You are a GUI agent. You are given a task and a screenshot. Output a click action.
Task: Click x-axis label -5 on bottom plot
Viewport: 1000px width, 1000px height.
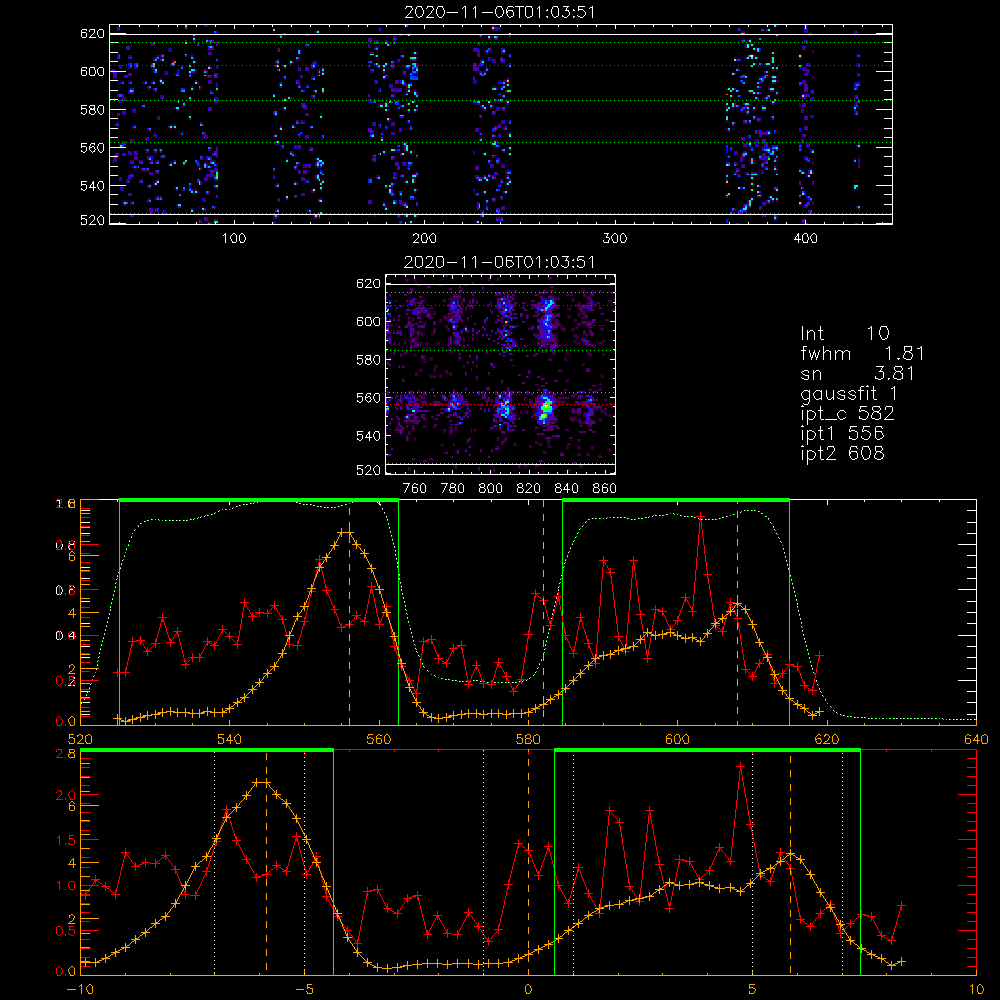click(x=304, y=990)
